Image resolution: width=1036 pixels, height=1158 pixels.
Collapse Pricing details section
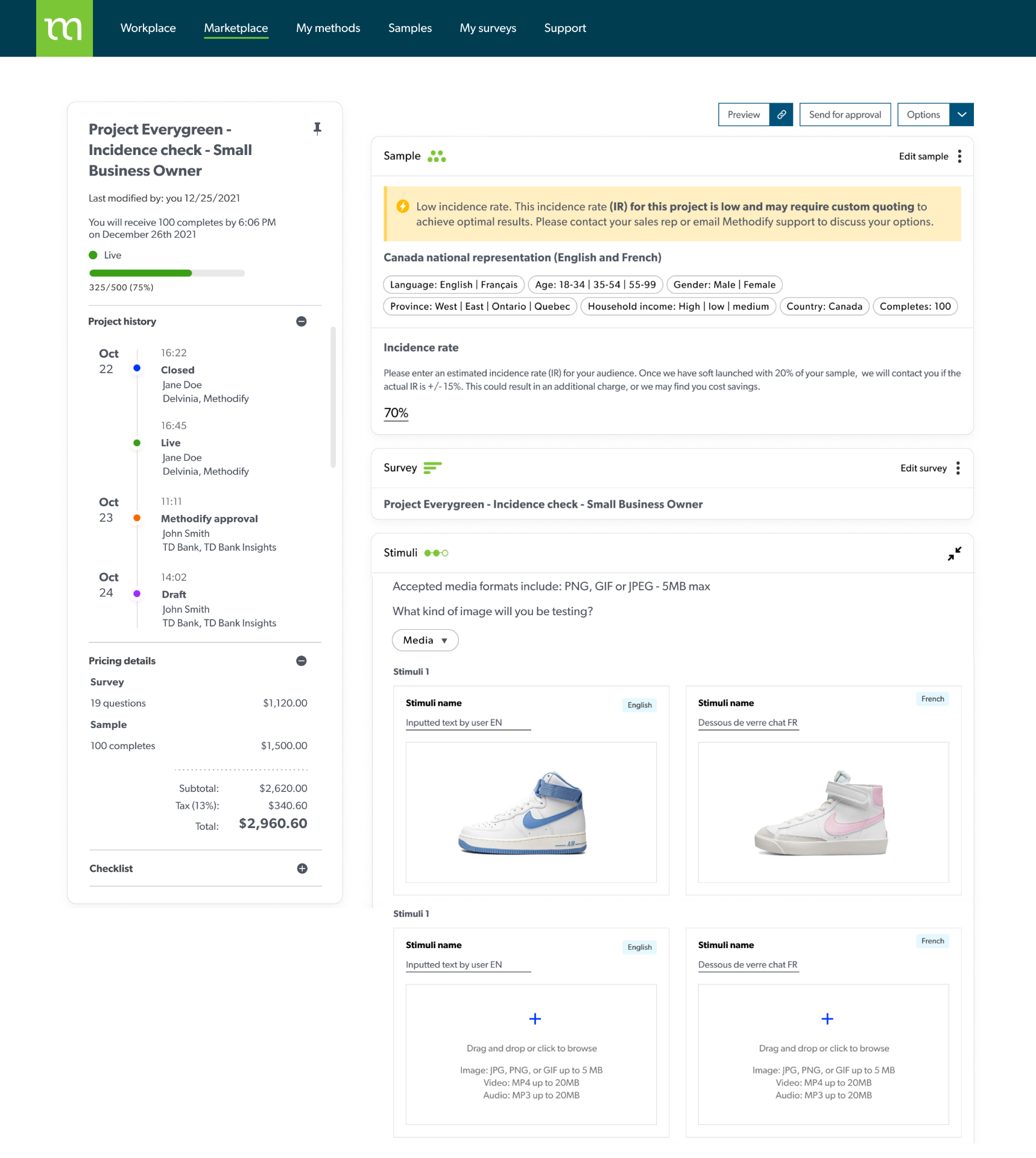pos(302,661)
